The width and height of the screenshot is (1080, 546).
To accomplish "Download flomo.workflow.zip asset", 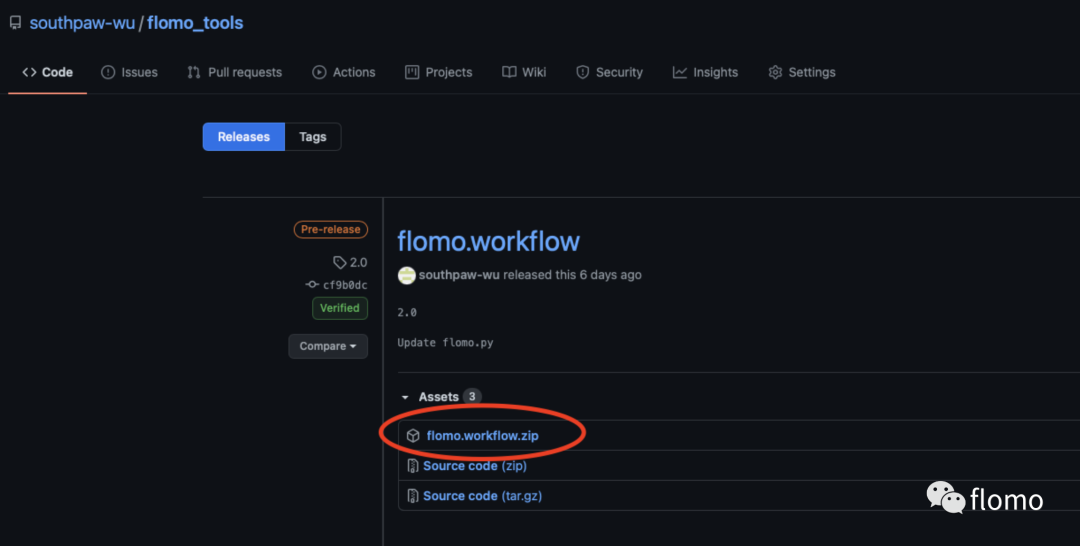I will (482, 436).
